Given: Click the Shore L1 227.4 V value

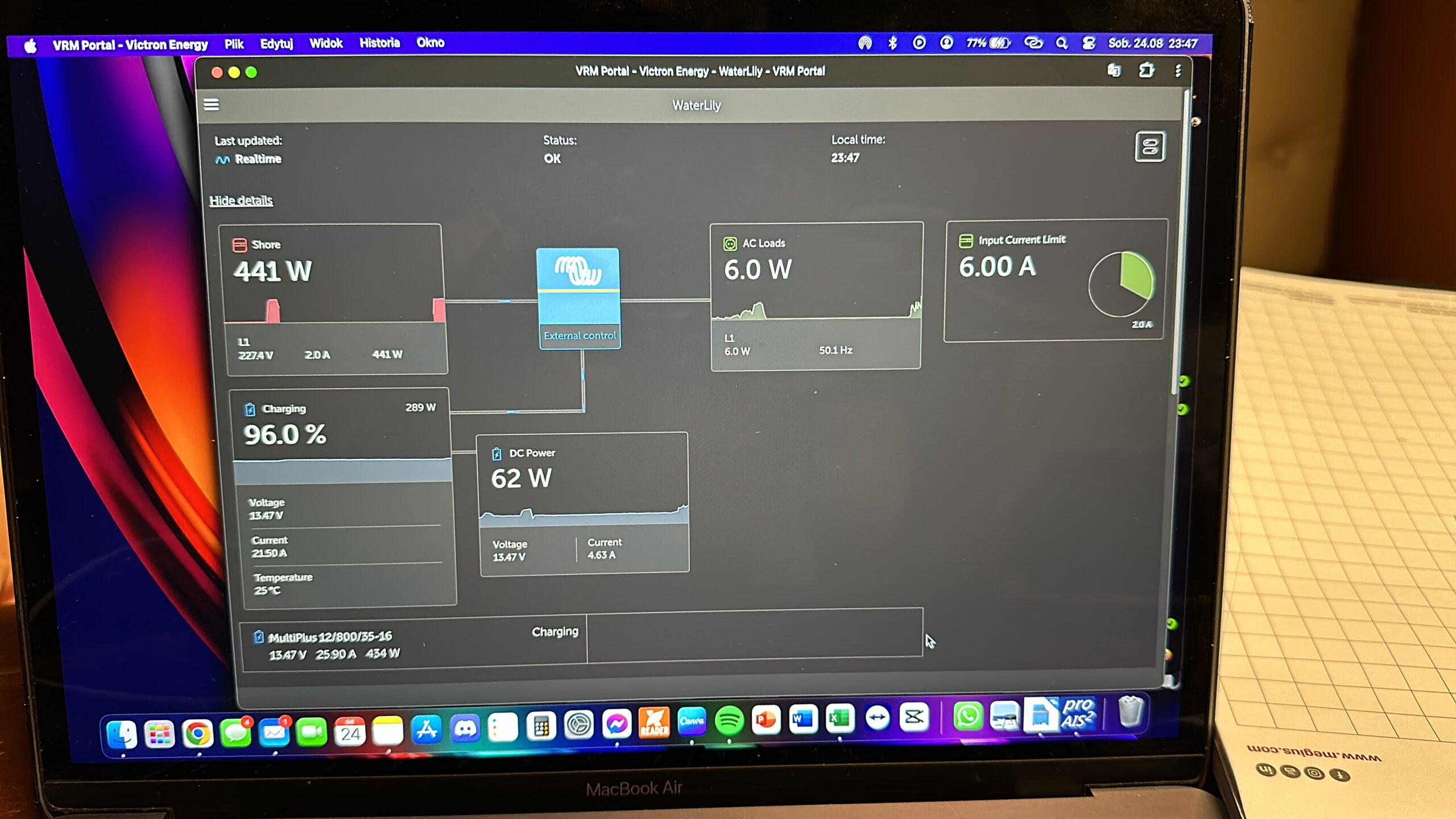Looking at the screenshot, I should [255, 355].
